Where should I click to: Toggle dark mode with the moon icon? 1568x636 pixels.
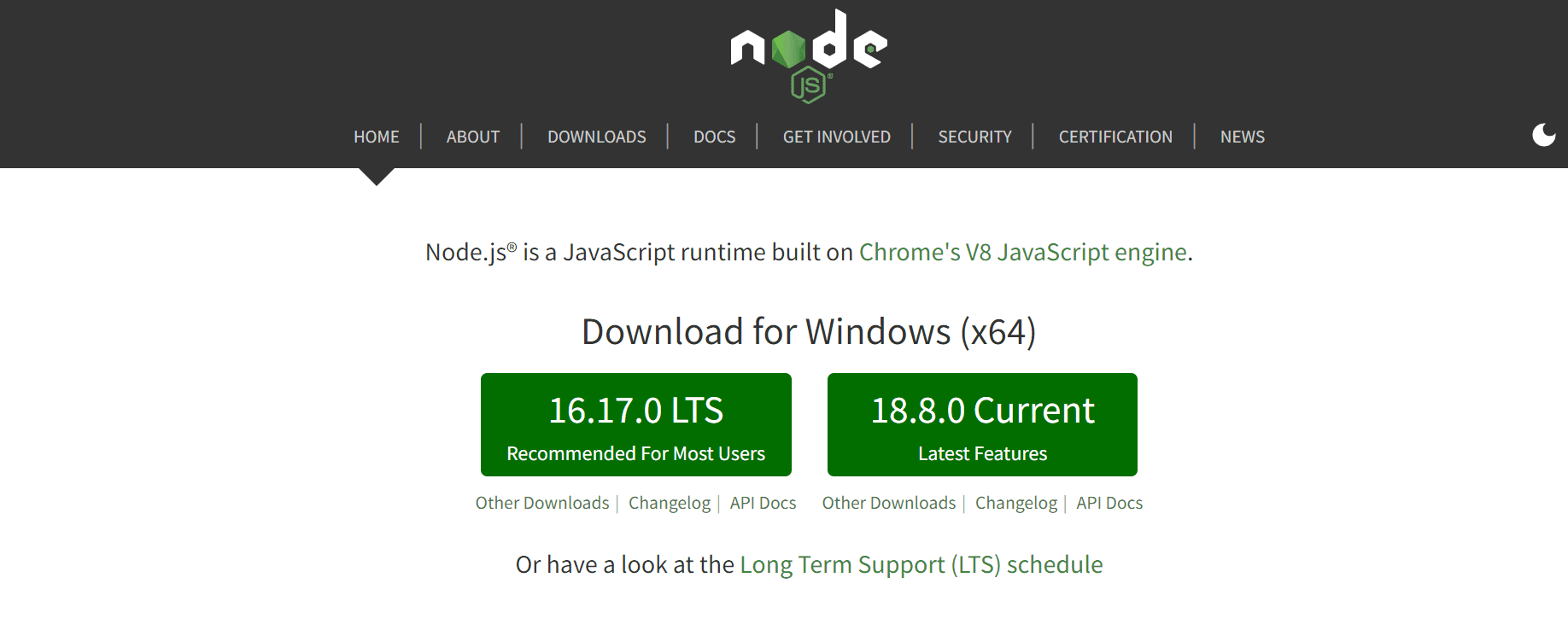pos(1544,135)
